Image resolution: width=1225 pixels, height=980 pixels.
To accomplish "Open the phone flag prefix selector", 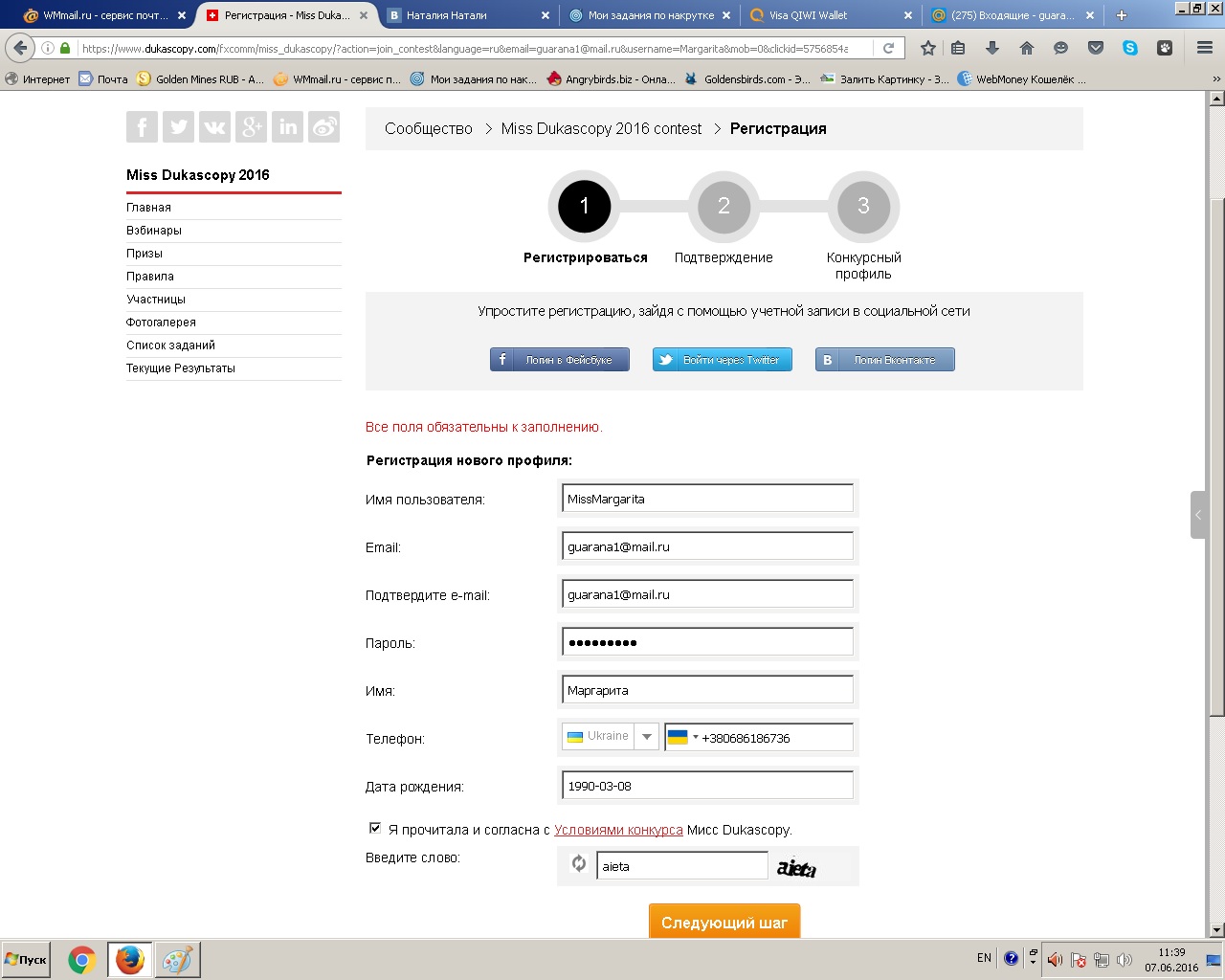I will pos(682,737).
